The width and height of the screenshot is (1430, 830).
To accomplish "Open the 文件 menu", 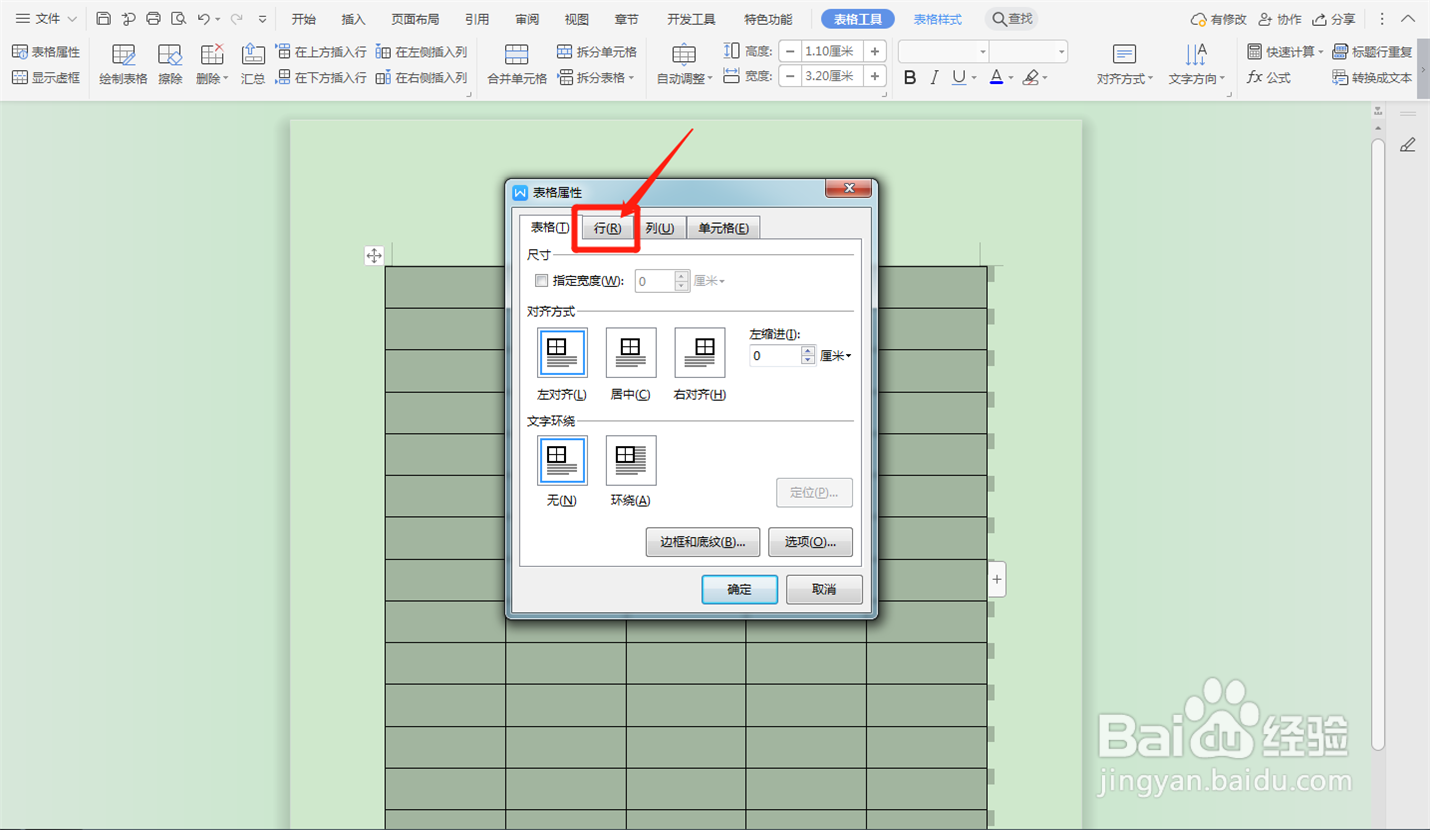I will coord(46,19).
